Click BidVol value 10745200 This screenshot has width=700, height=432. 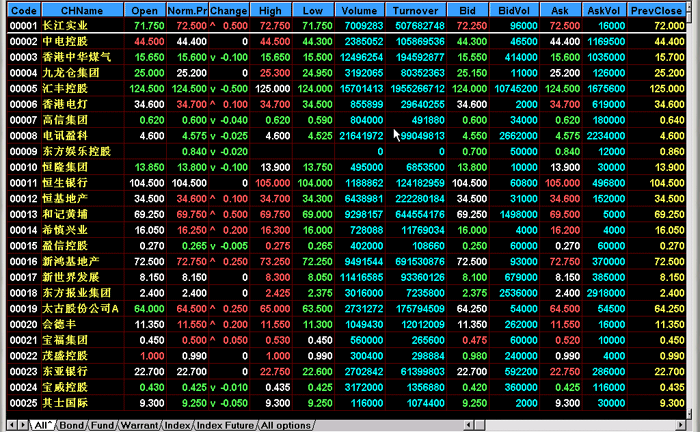[516, 88]
